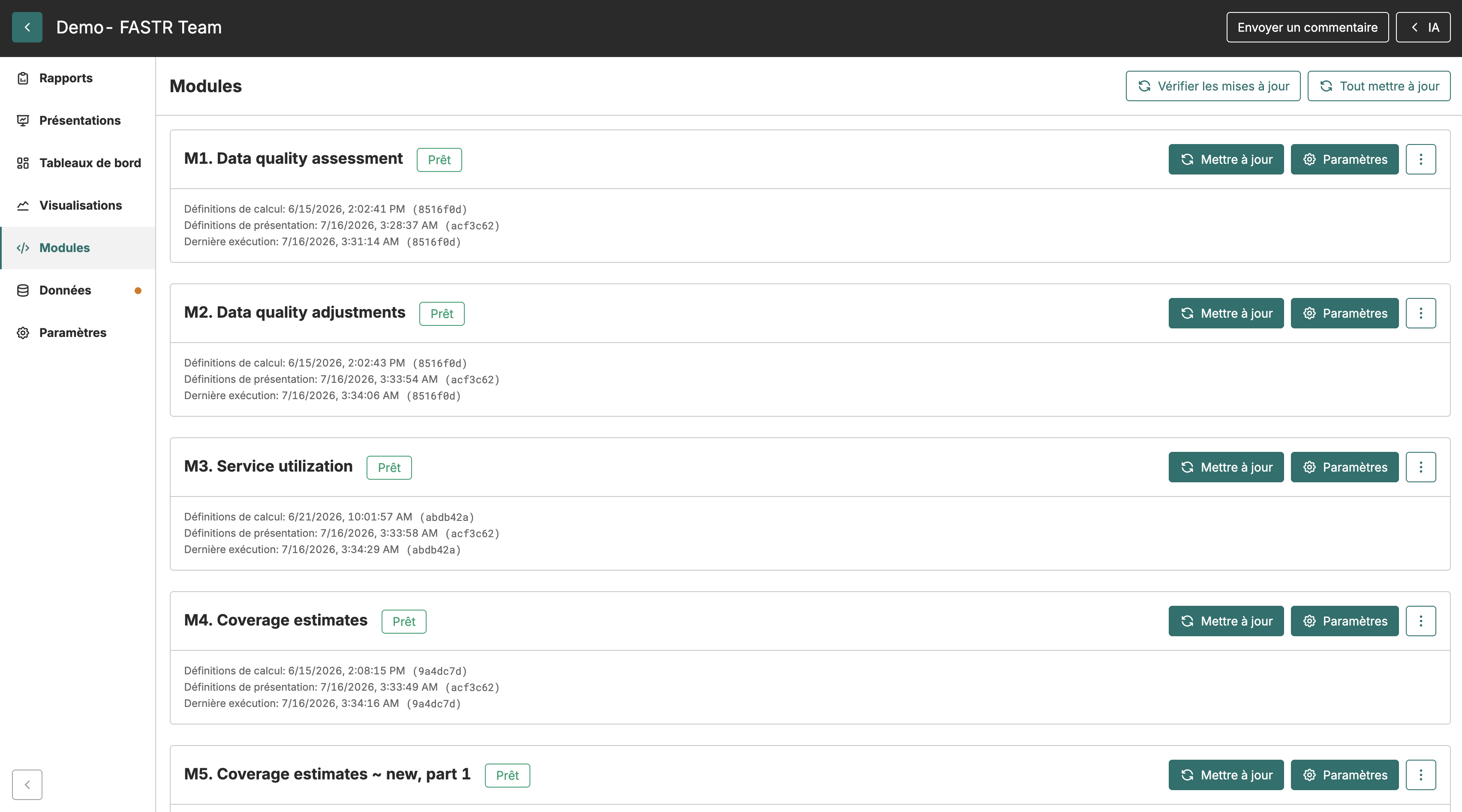Open the three-dot menu for M3 module
The width and height of the screenshot is (1462, 812).
(x=1421, y=467)
